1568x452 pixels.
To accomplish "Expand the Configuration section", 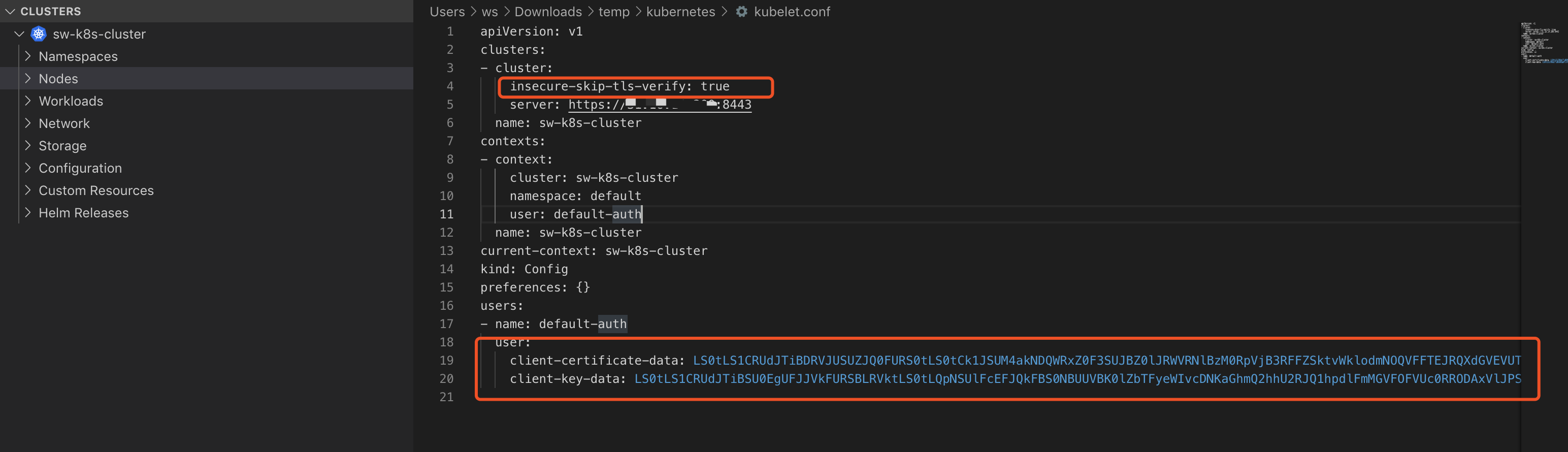I will click(27, 168).
